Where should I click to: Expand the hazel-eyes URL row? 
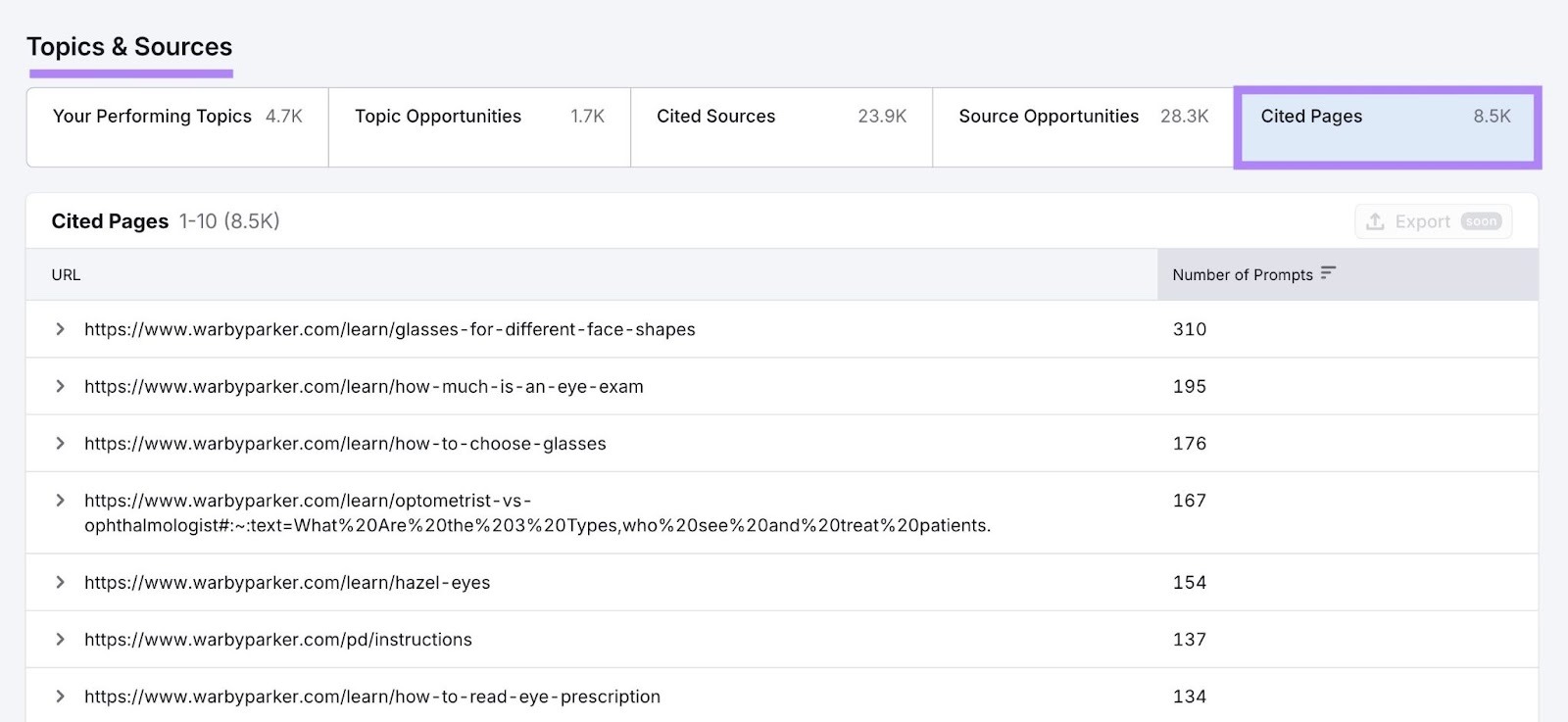click(60, 582)
